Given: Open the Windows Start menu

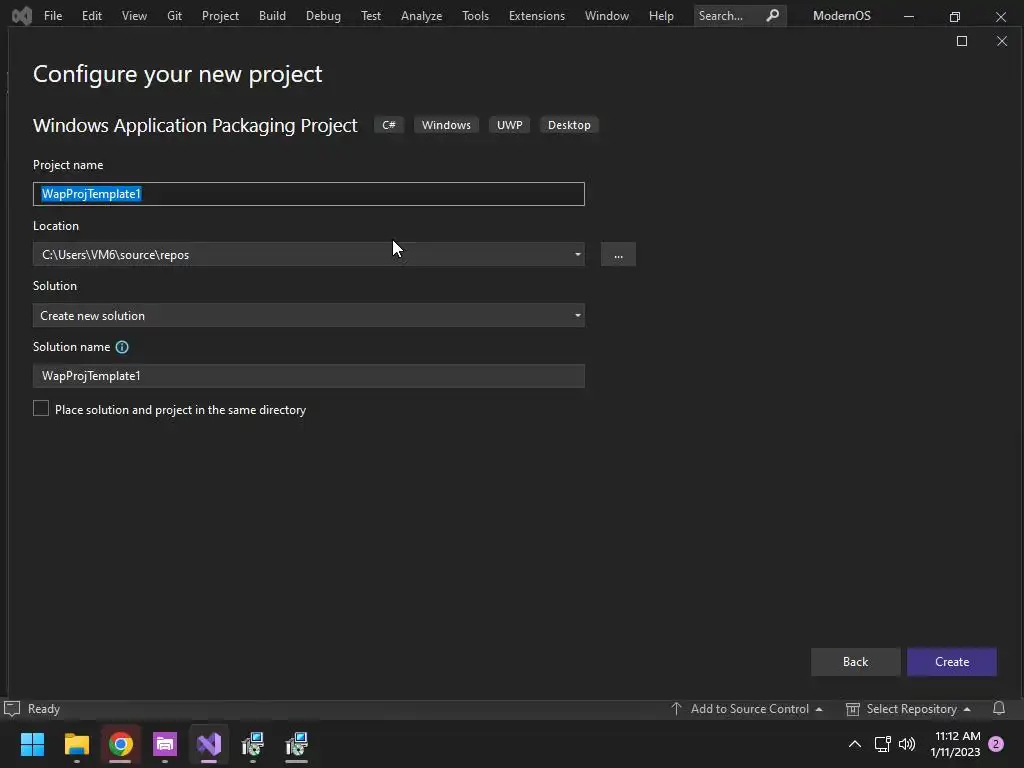Looking at the screenshot, I should [32, 744].
